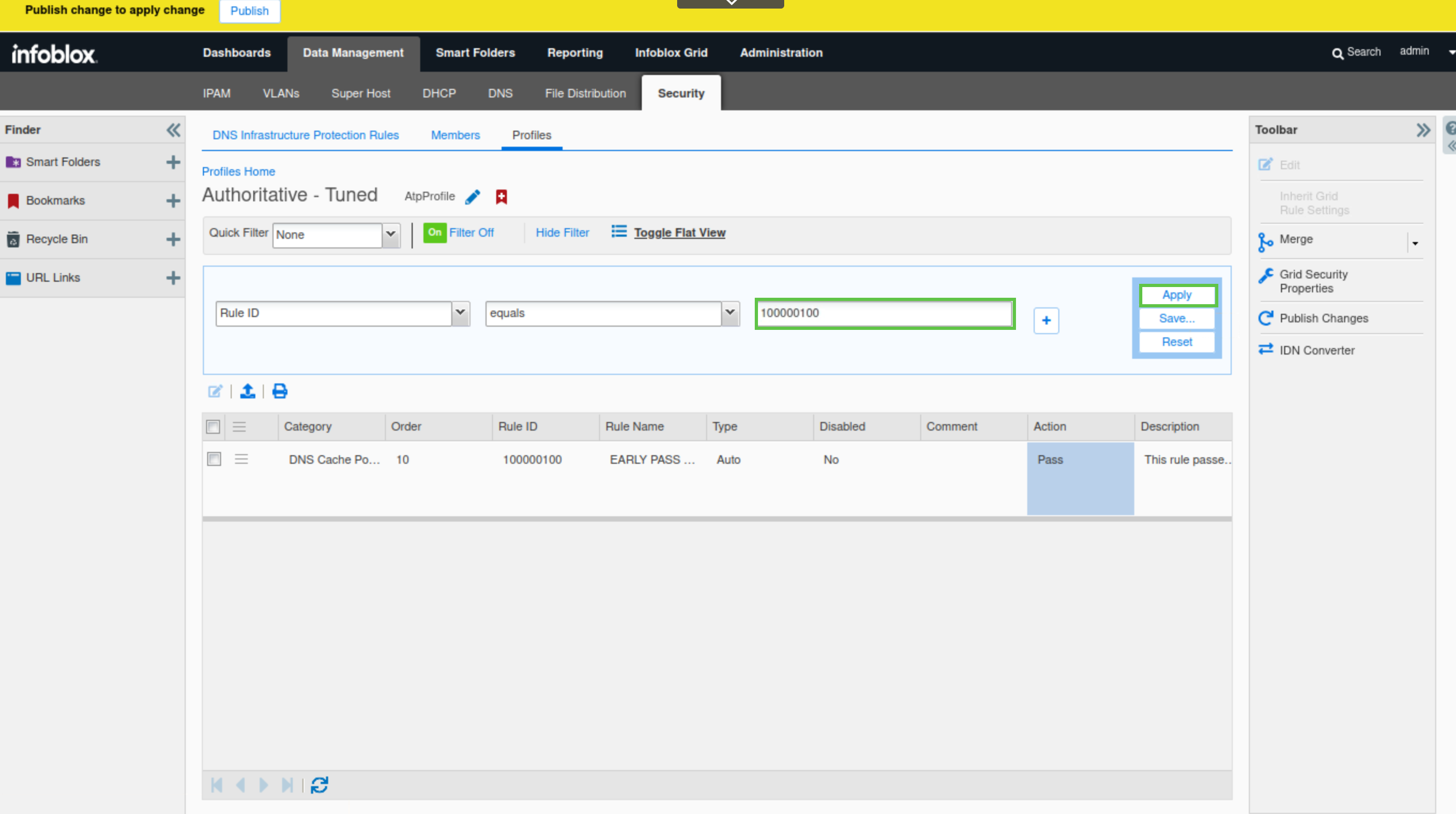Screen dimensions: 1456x814
Task: Click the pencil edit icon beside AtpProfile
Action: (x=473, y=197)
